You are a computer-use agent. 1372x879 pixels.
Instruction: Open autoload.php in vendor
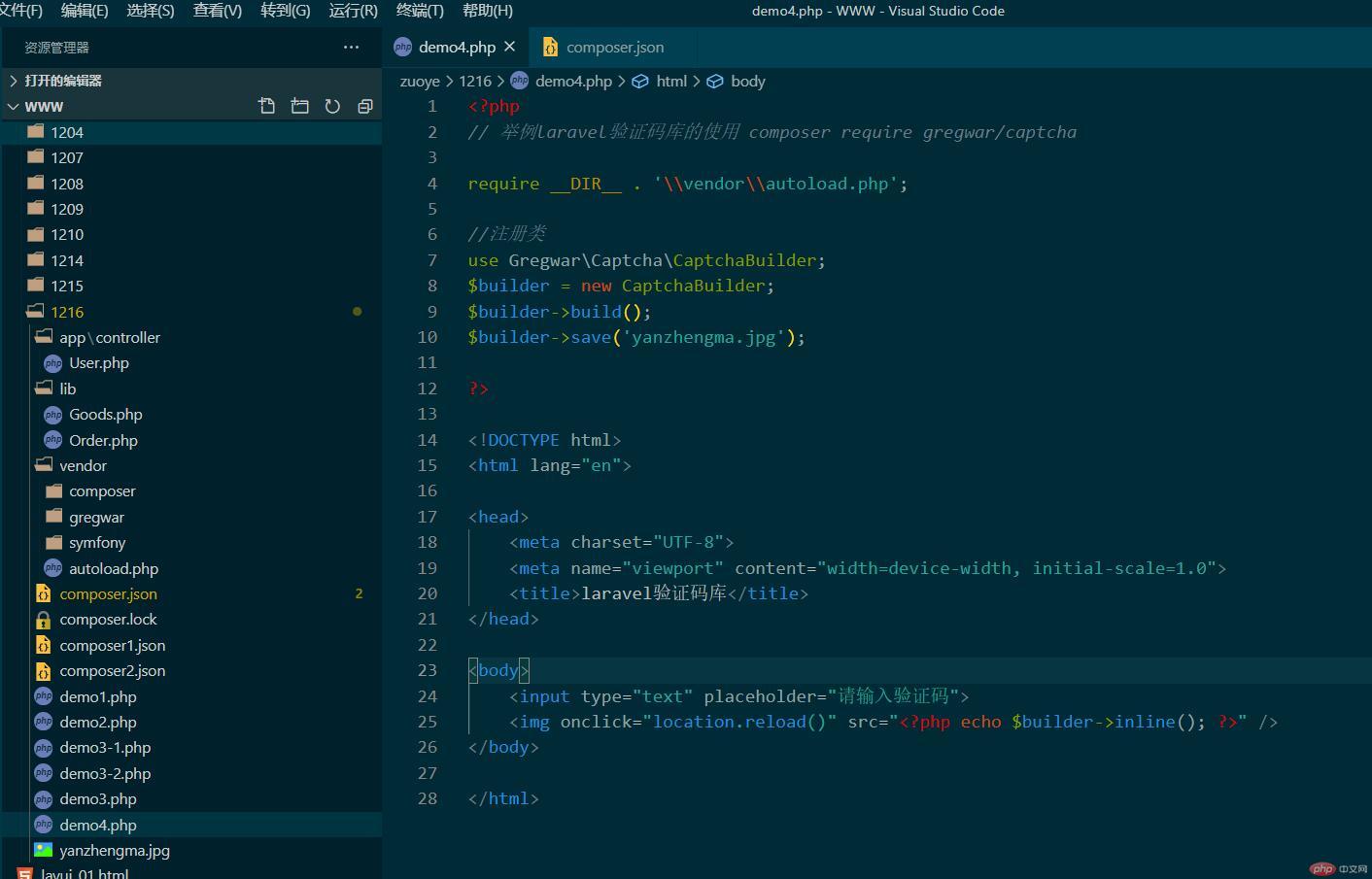tap(190, 568)
